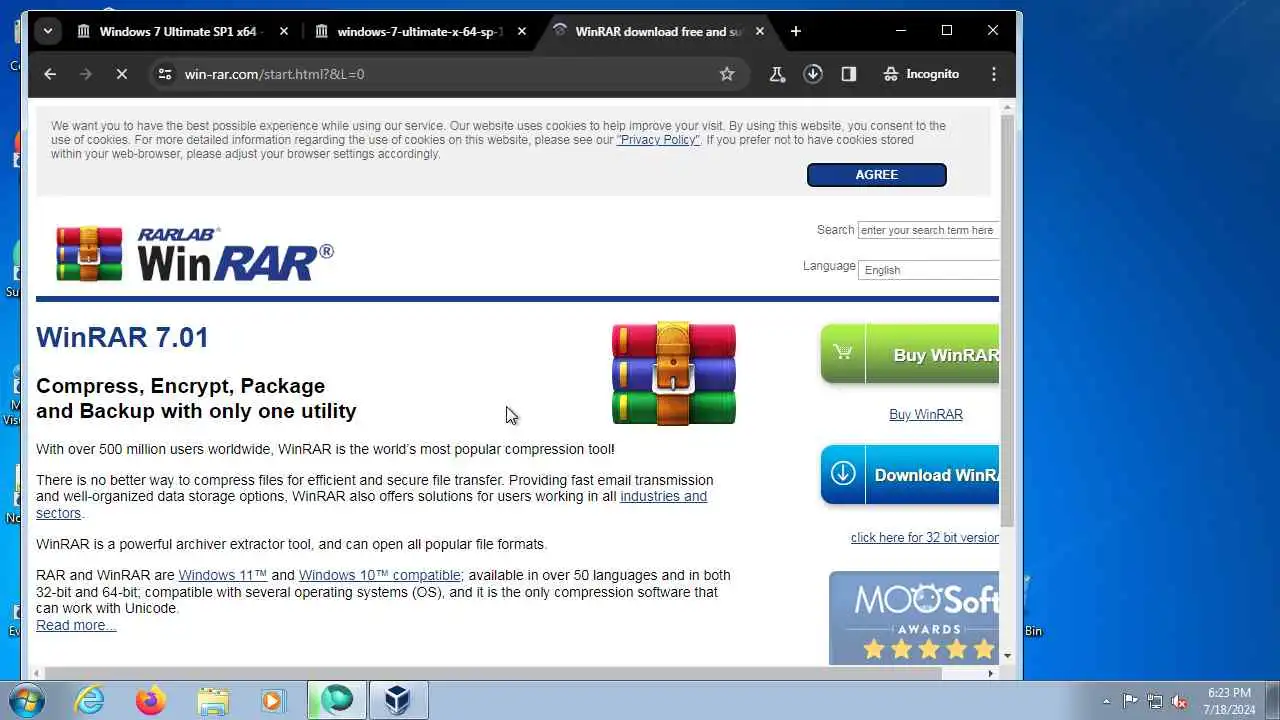The image size is (1280, 720).
Task: Click the MOOSoft Awards badge
Action: point(914,617)
